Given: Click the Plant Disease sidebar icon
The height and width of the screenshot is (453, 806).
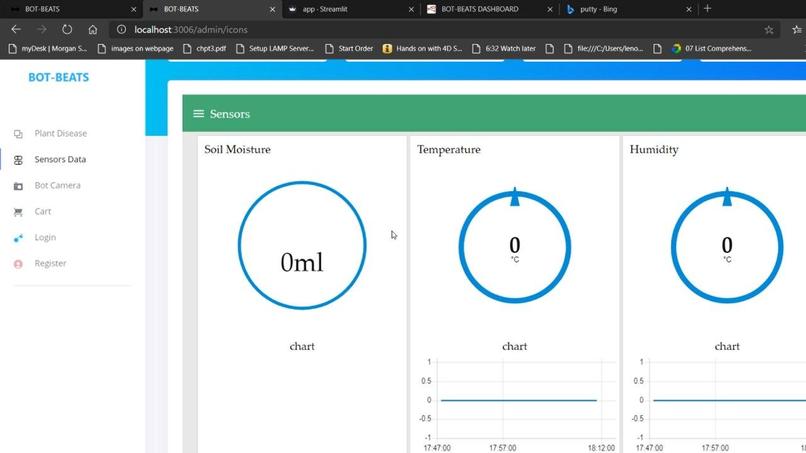Looking at the screenshot, I should coord(18,134).
